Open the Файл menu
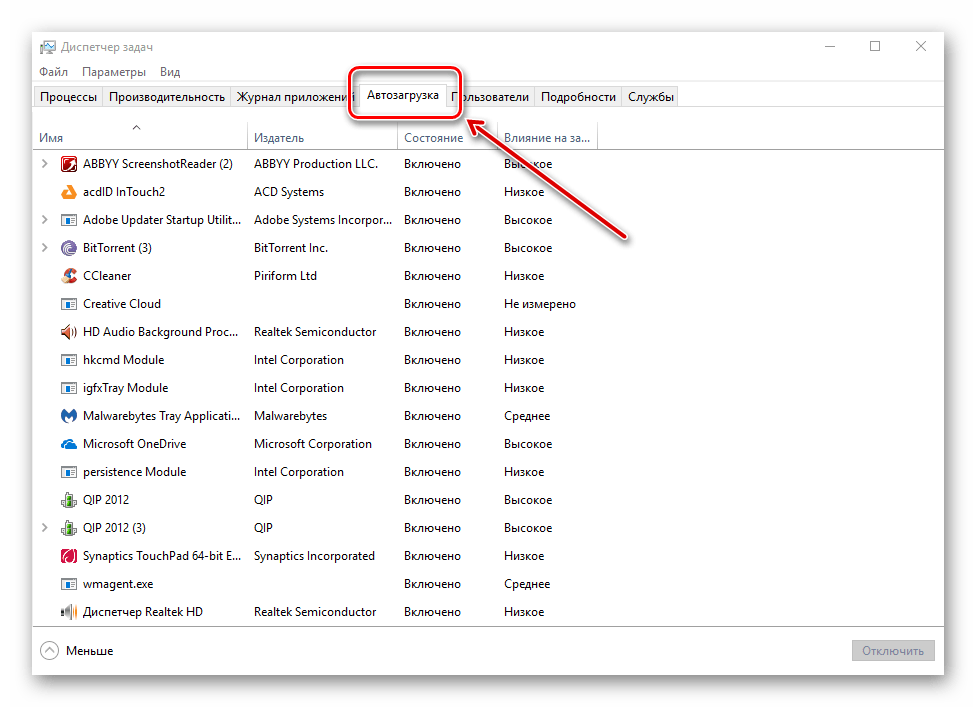Viewport: 976px width, 707px height. pos(54,72)
